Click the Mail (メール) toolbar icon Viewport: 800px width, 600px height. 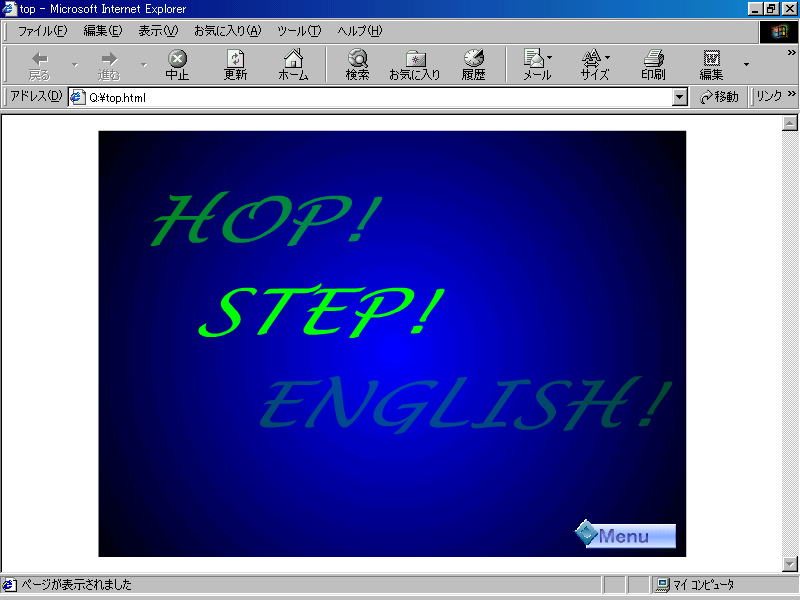click(537, 65)
